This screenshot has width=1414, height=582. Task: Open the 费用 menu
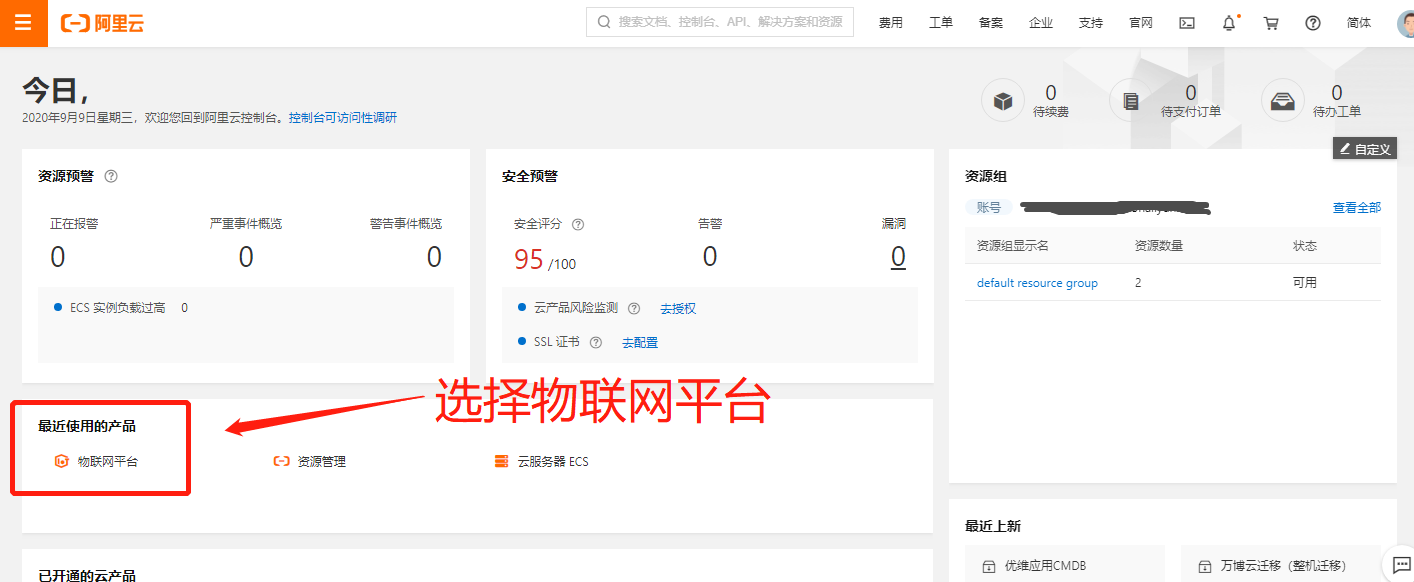(x=891, y=23)
